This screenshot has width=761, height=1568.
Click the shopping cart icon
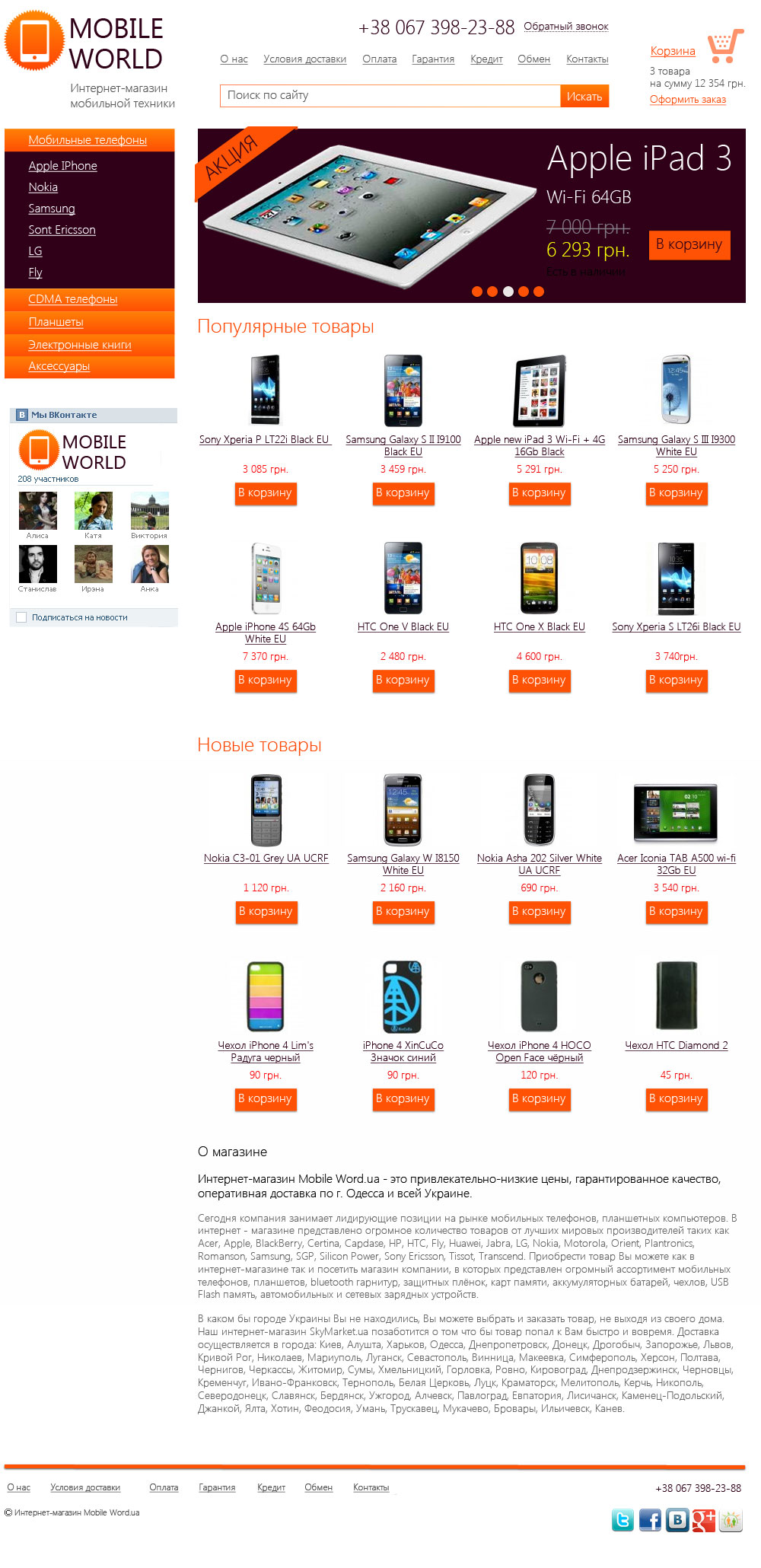(725, 46)
